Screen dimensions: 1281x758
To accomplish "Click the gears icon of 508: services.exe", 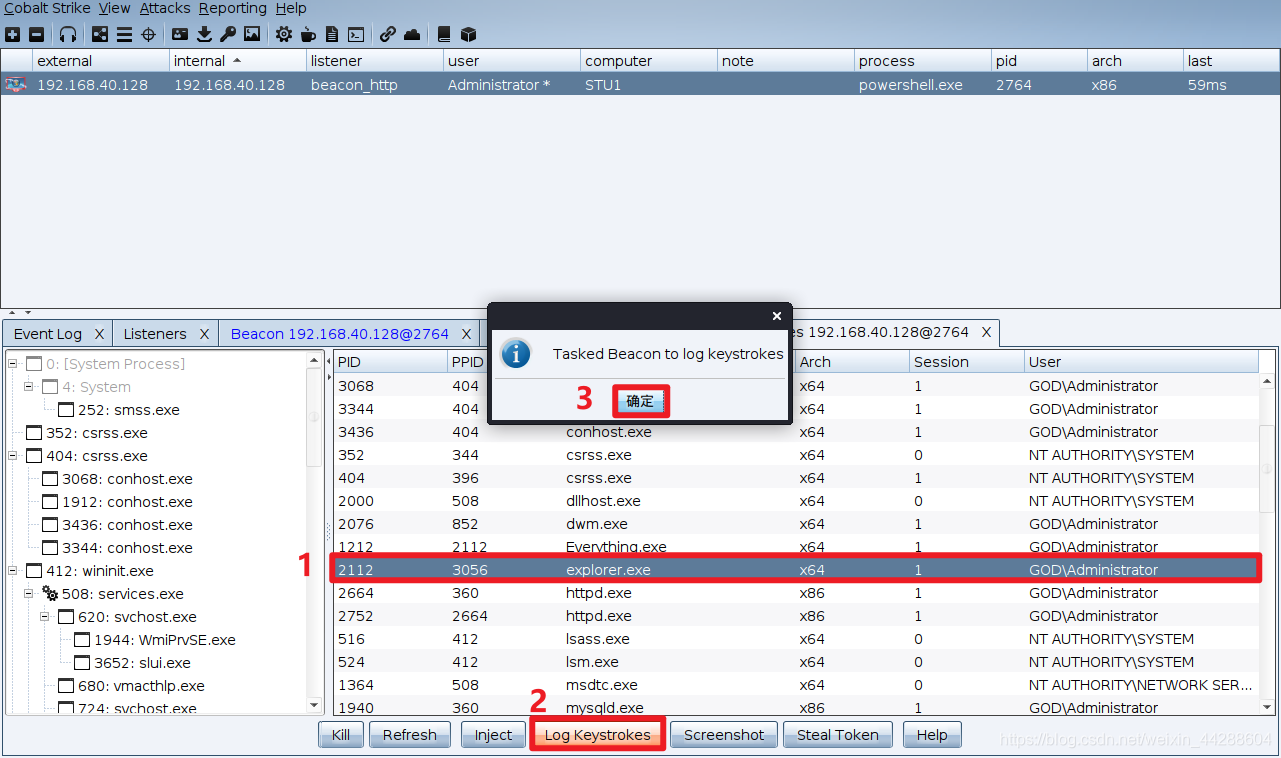I will coord(49,594).
